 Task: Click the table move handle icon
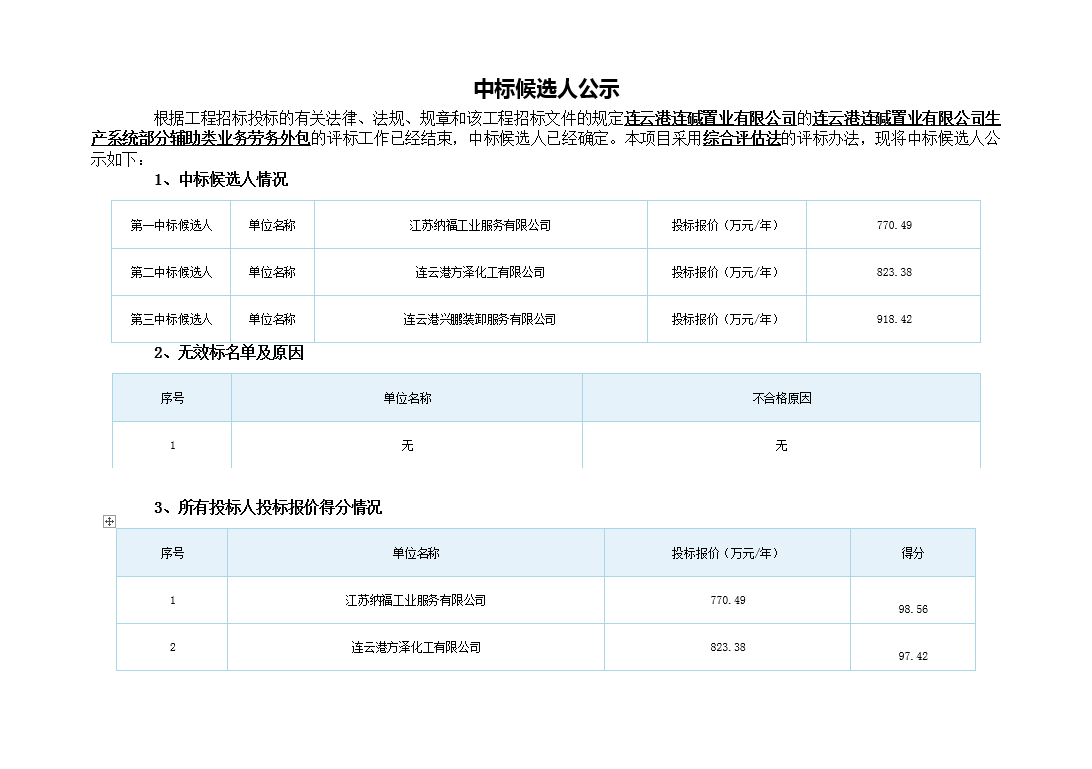[x=109, y=522]
